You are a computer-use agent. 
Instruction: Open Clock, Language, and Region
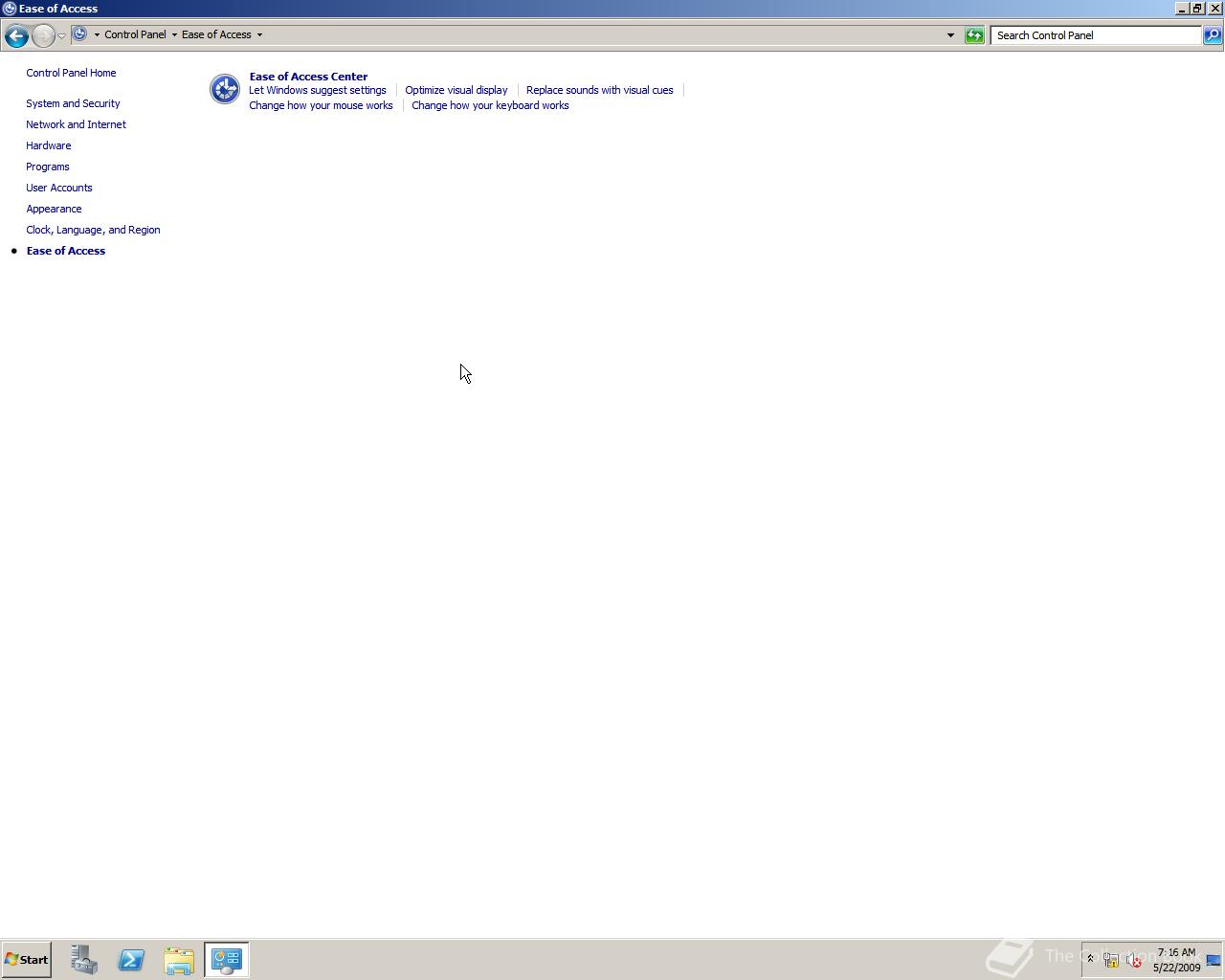93,230
